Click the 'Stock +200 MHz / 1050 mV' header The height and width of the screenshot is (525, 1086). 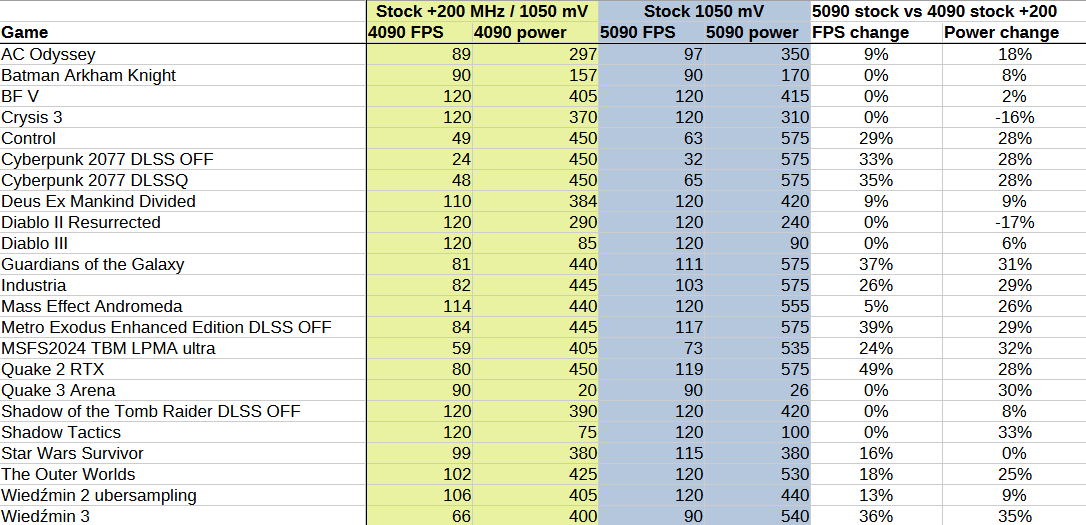pos(482,11)
